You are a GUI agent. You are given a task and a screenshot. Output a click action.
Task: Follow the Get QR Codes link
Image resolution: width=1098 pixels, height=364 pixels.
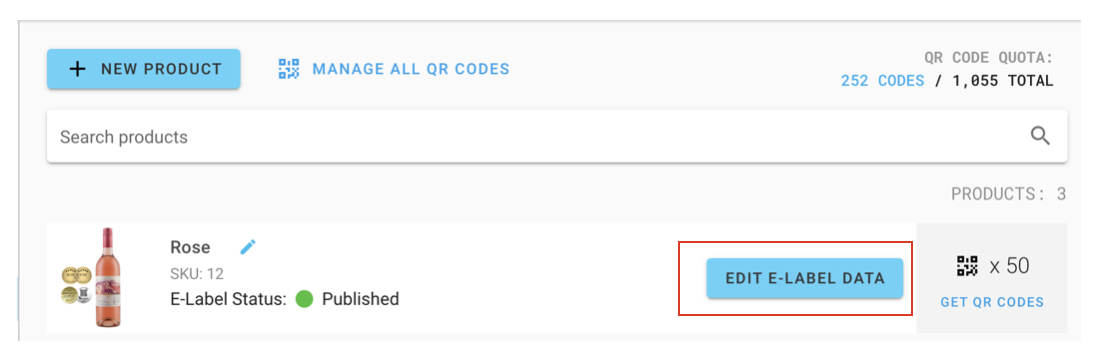point(992,302)
